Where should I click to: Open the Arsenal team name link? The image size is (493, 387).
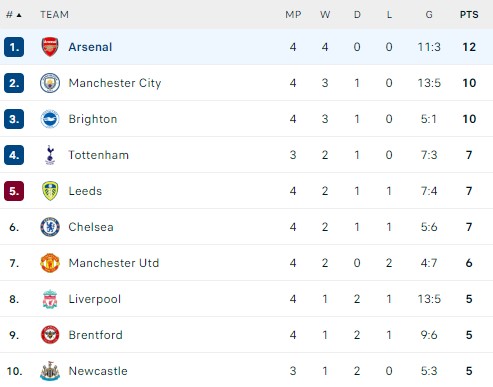point(90,47)
